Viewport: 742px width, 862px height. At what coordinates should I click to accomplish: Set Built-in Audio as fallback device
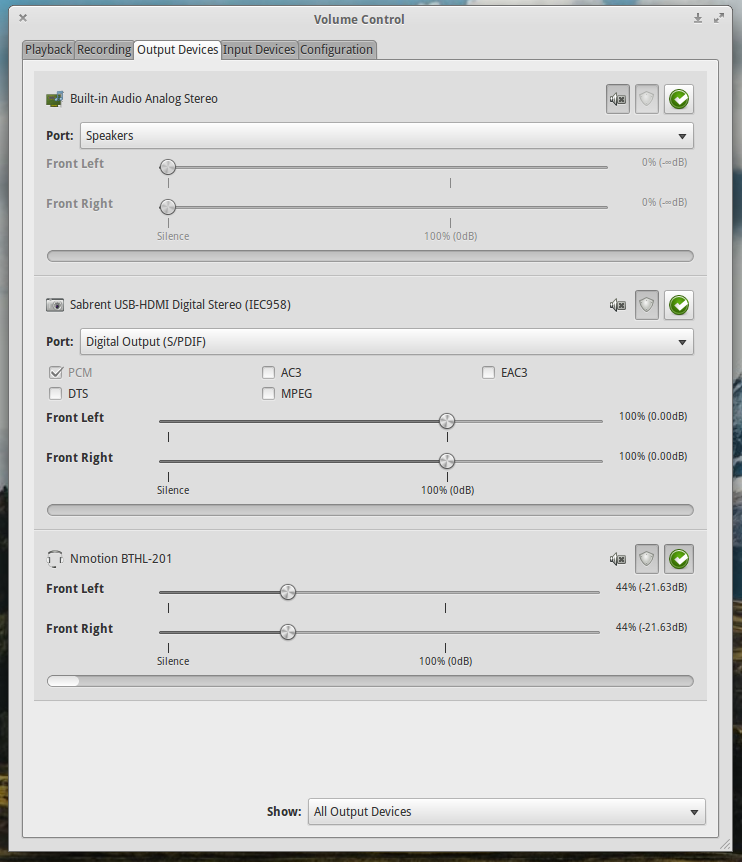679,100
